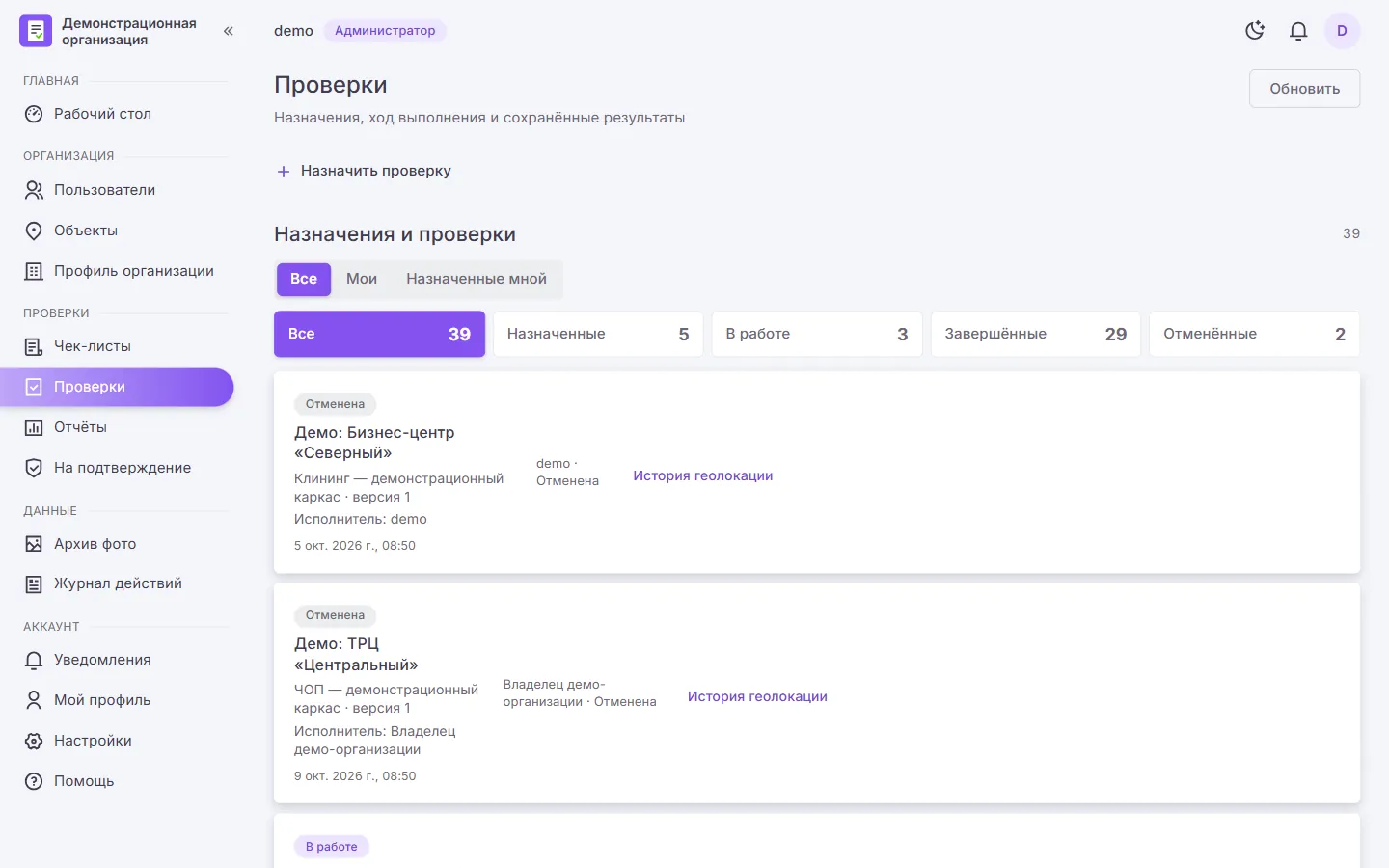Screen dimensions: 1389x868
Task: Click the Архив фото image icon
Action: [34, 544]
